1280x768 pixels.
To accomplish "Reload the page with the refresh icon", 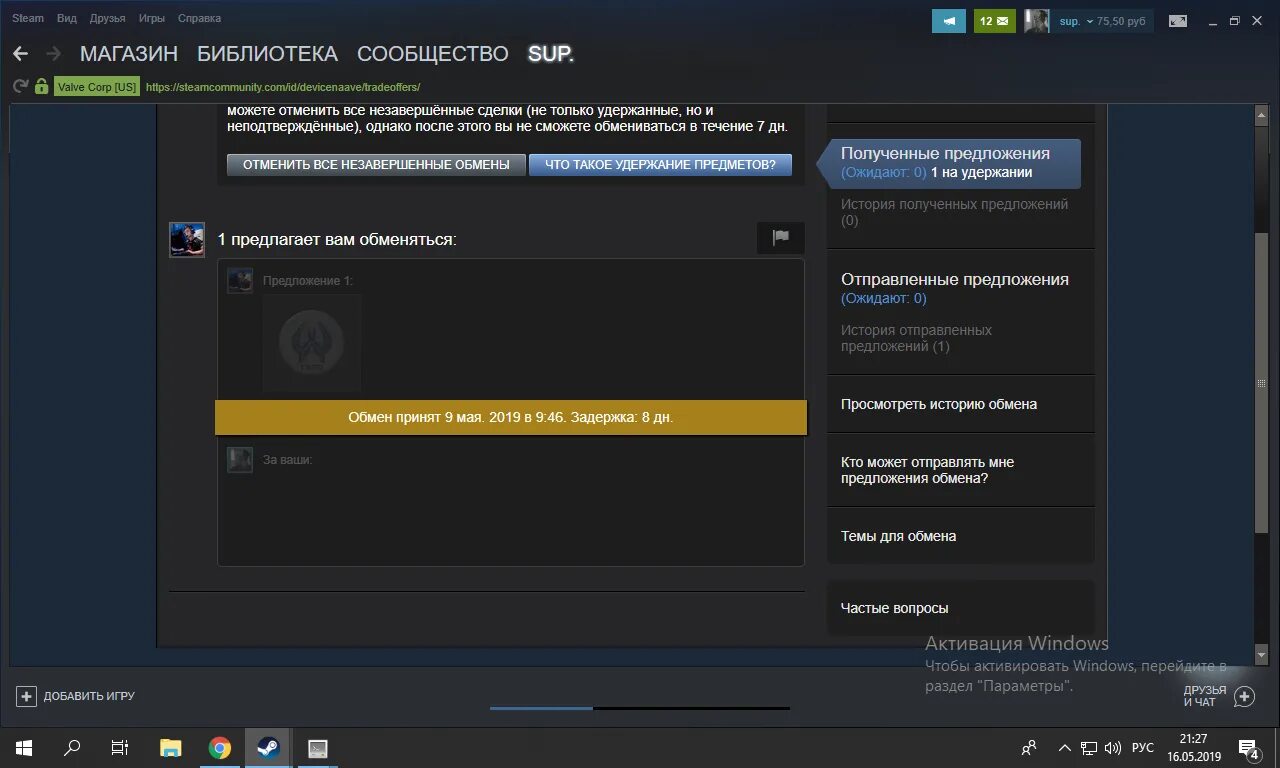I will pos(20,87).
